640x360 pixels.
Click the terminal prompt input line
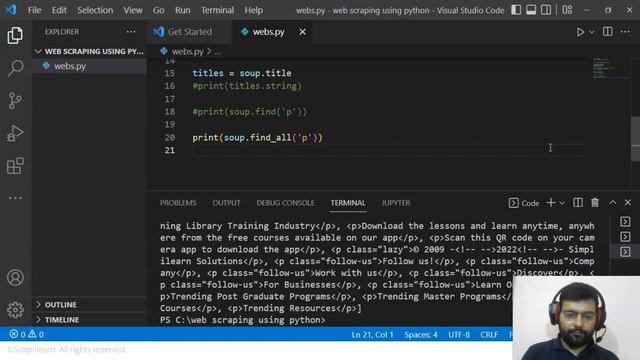click(243, 320)
